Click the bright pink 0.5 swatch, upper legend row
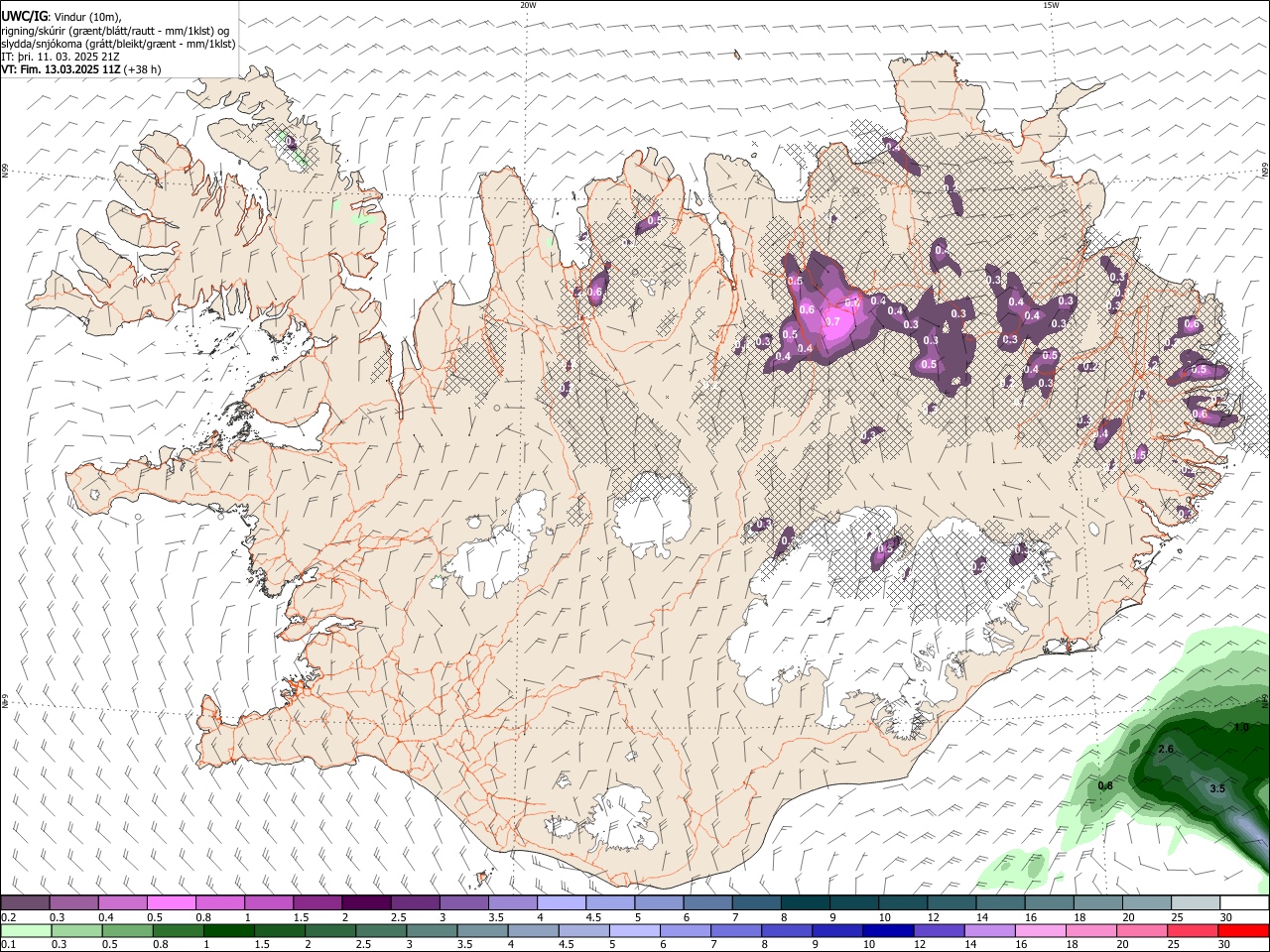Screen dimensions: 1270x952 tap(171, 903)
